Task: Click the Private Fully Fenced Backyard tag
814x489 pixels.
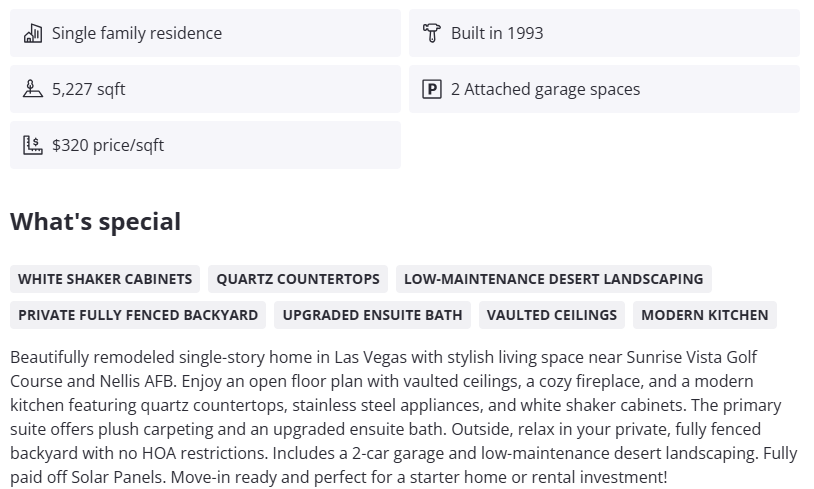Action: tap(138, 315)
